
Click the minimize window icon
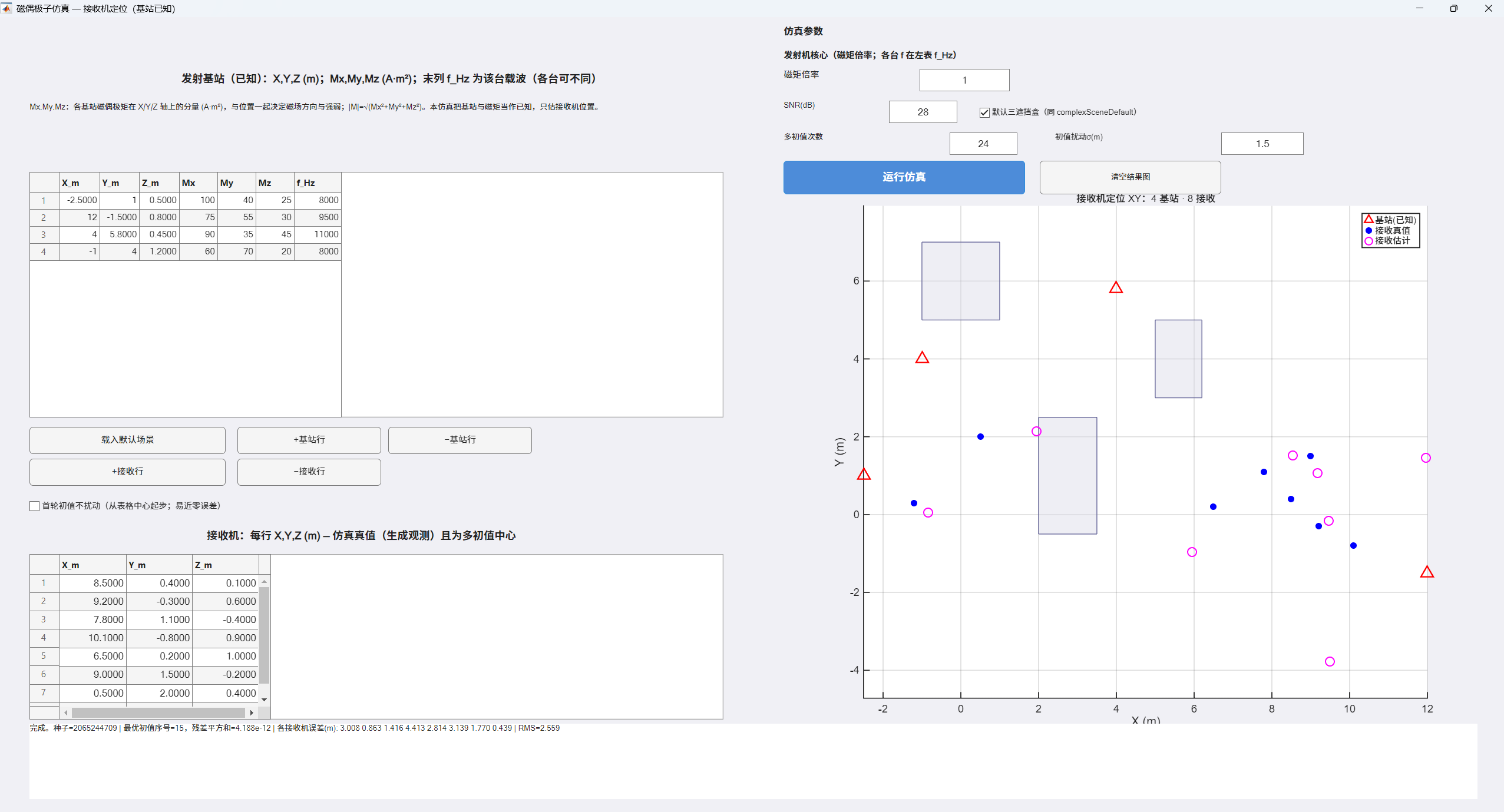(x=1420, y=8)
